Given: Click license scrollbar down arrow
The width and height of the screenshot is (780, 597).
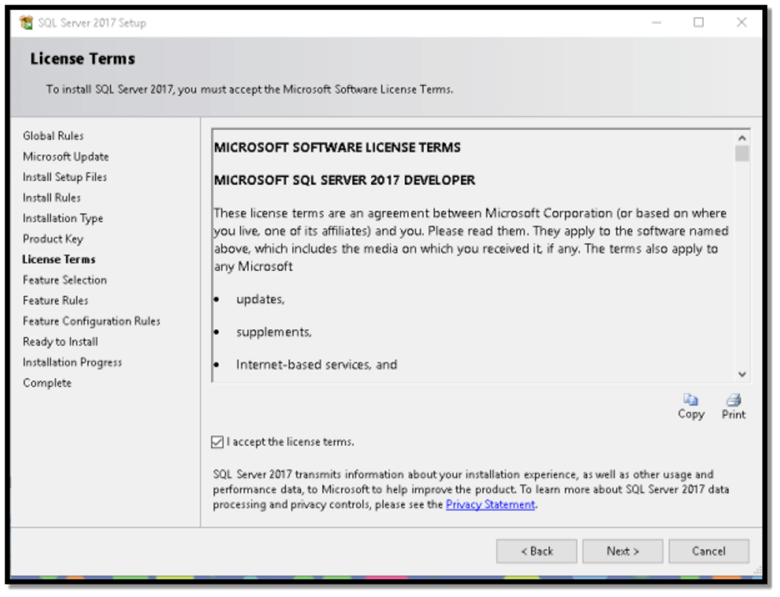Looking at the screenshot, I should pyautogui.click(x=742, y=374).
